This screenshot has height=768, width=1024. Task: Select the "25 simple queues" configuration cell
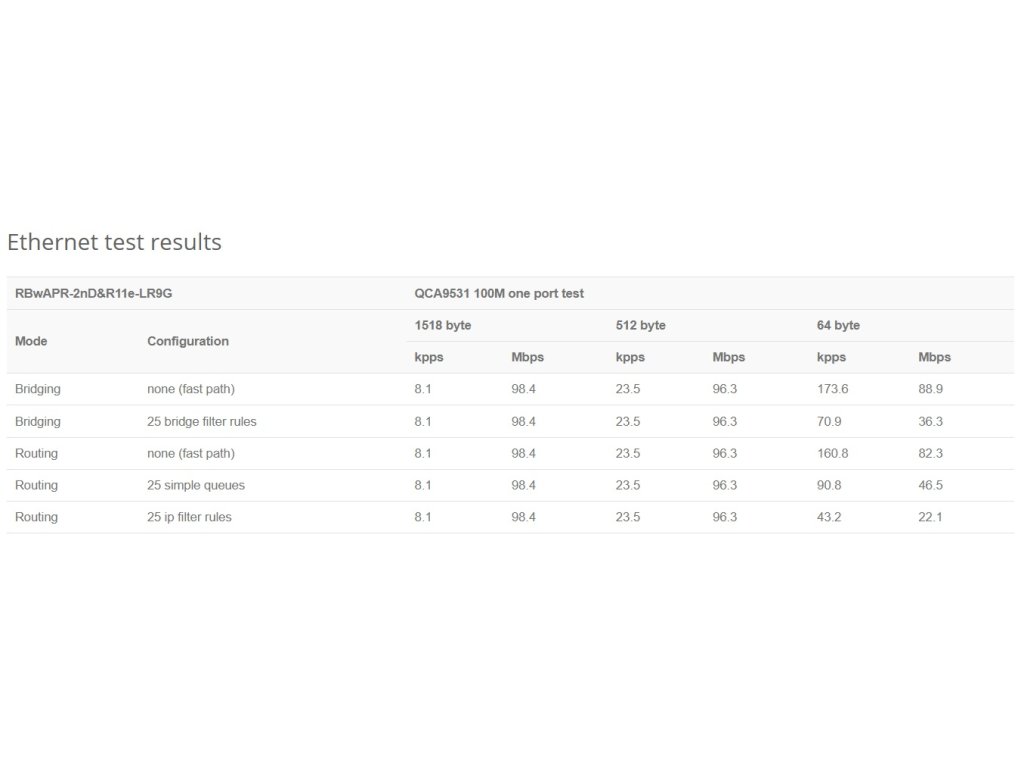coord(196,485)
